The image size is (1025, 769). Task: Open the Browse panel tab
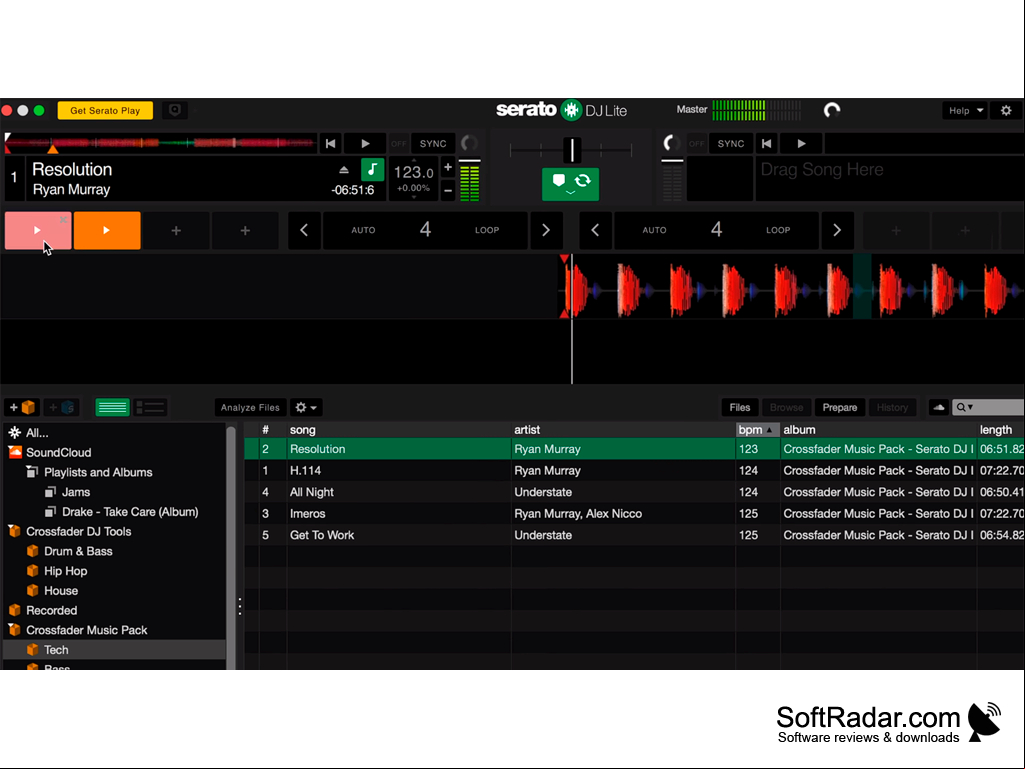(786, 407)
